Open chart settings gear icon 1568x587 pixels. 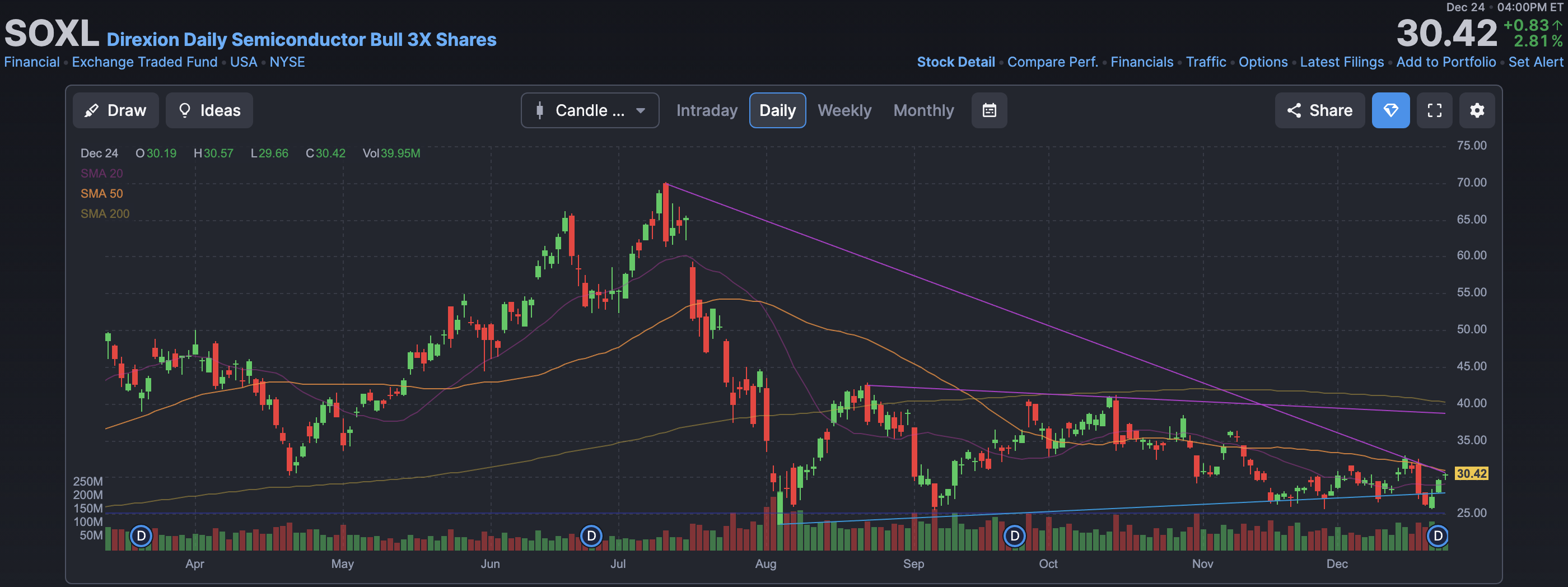point(1477,110)
